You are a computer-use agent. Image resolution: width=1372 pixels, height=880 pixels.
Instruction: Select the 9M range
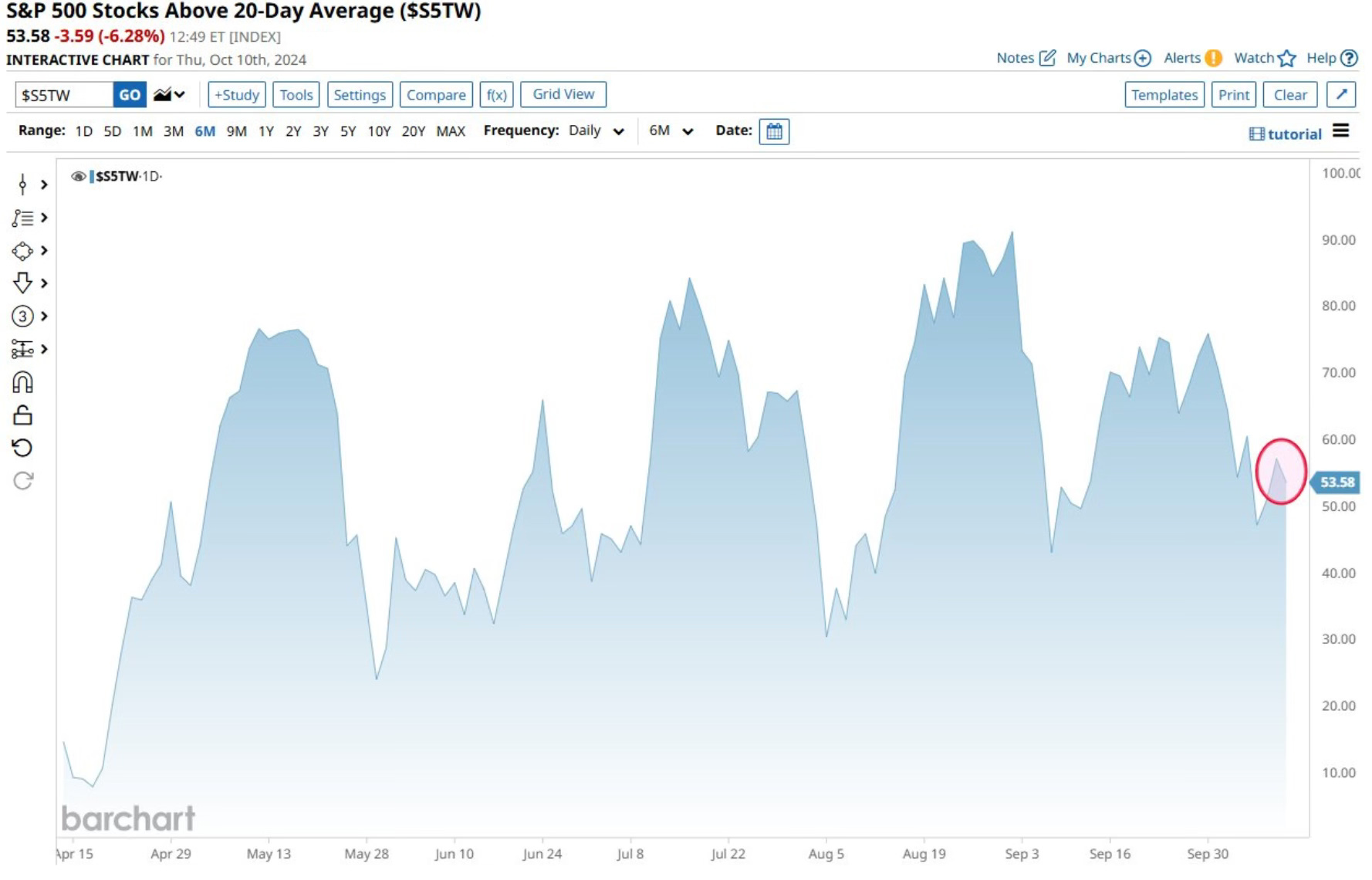pos(237,131)
